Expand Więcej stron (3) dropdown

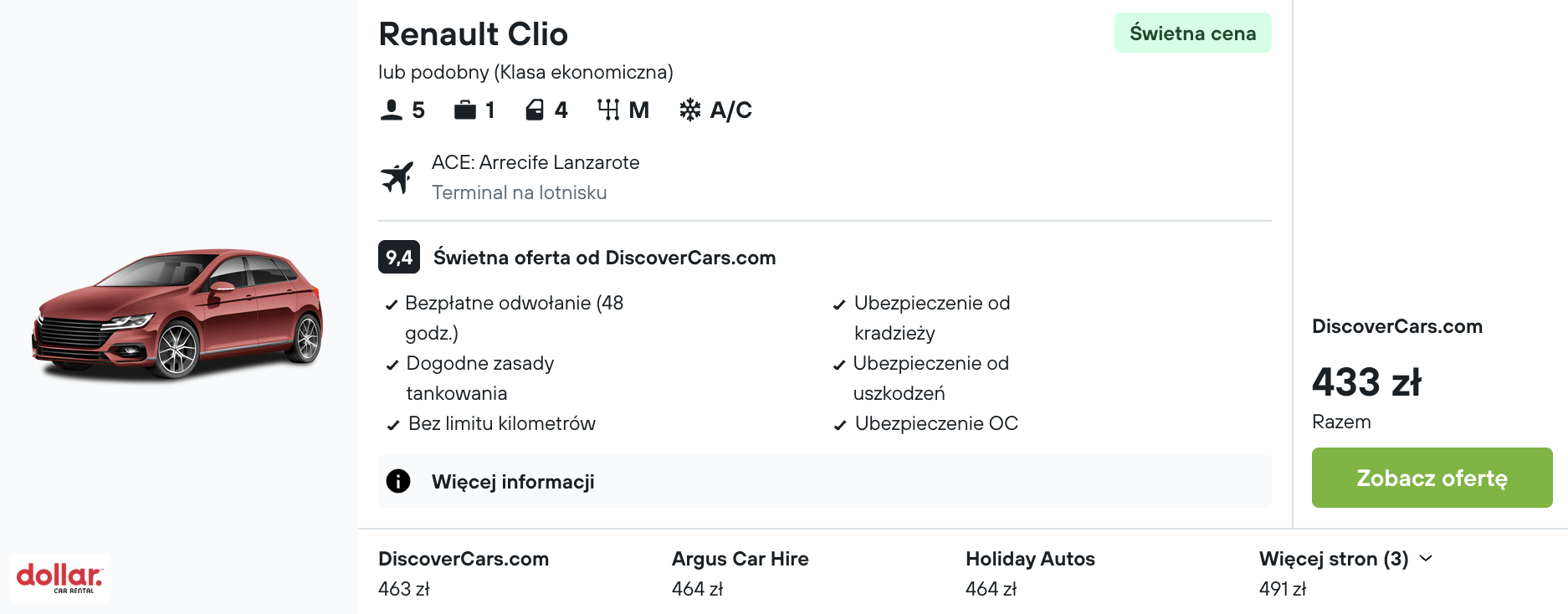coord(1332,559)
